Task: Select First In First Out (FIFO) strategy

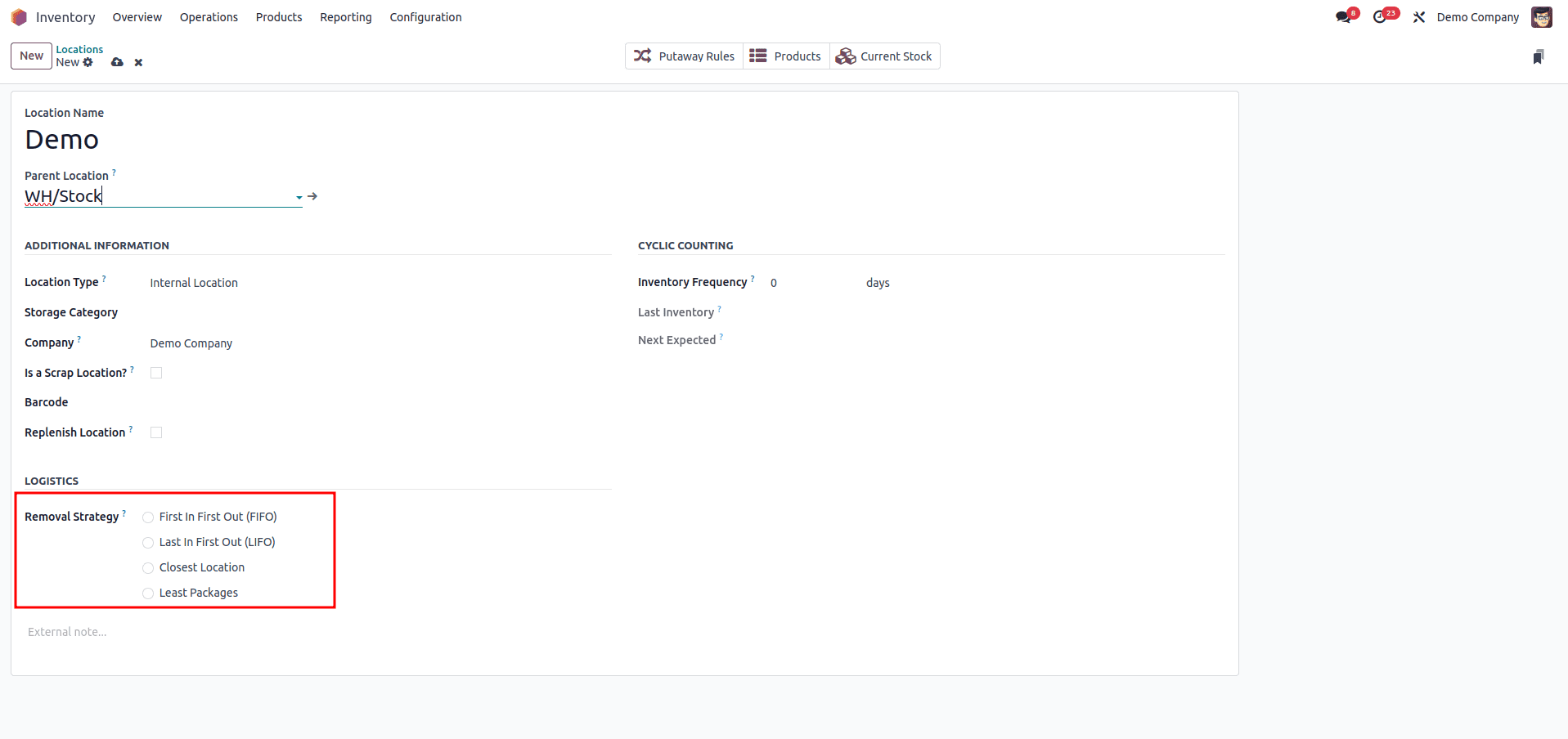Action: pyautogui.click(x=148, y=517)
